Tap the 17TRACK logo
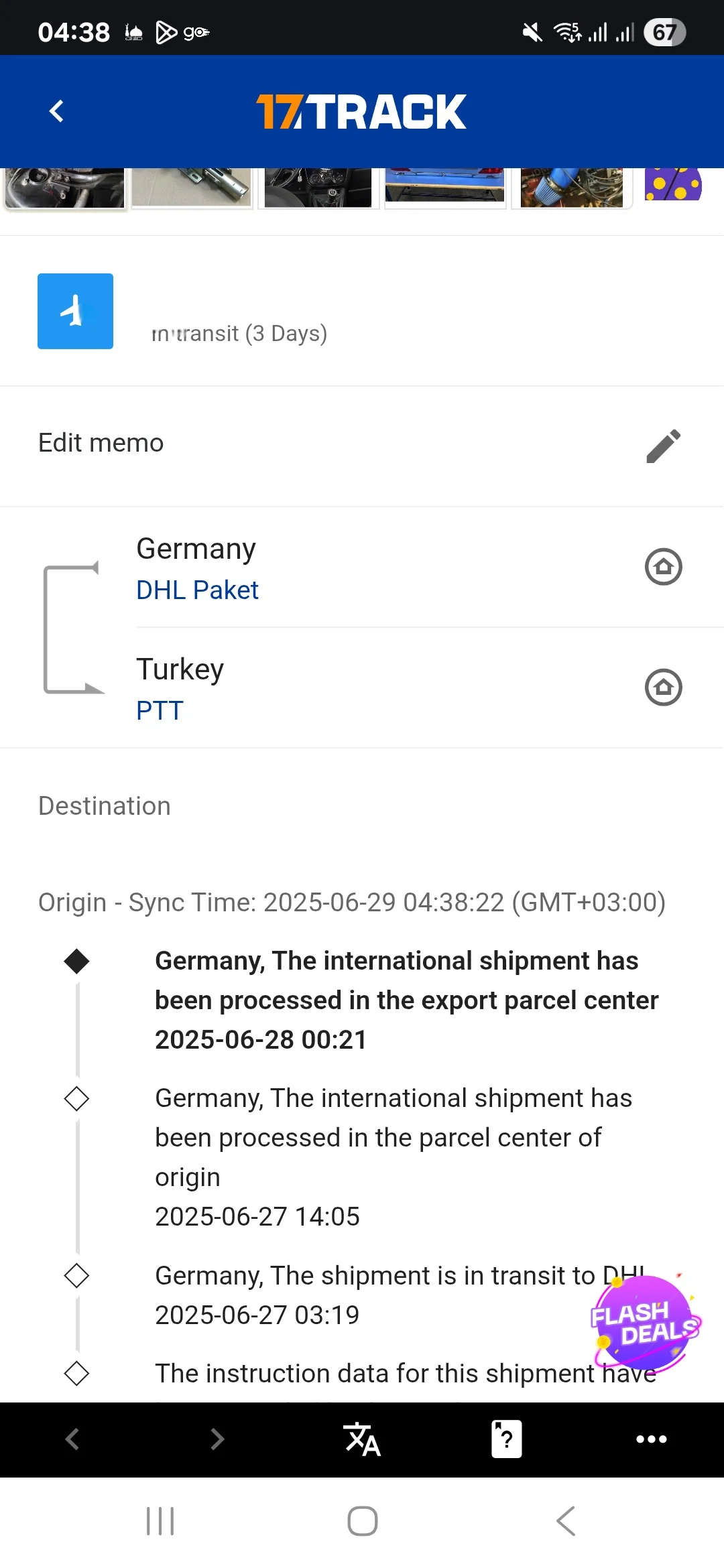The height and width of the screenshot is (1568, 724). pyautogui.click(x=361, y=111)
